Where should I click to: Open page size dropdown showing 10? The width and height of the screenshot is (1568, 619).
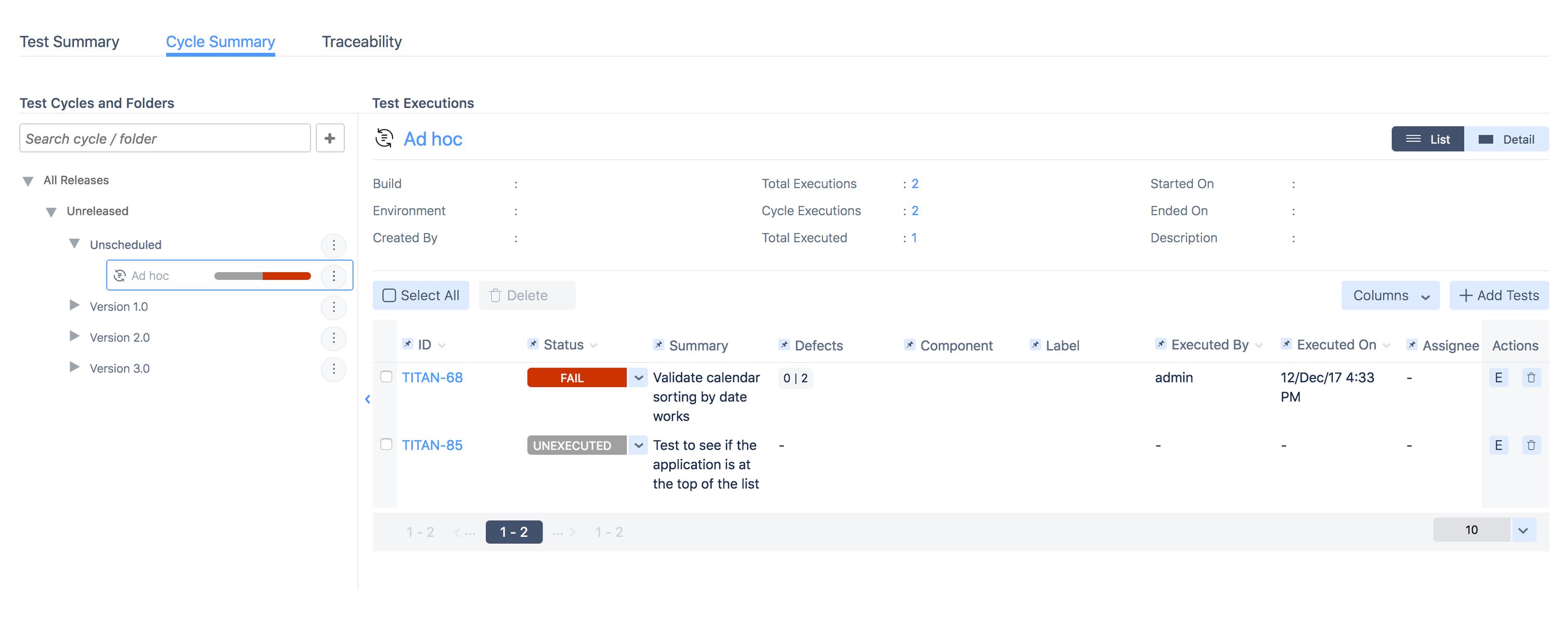point(1522,530)
